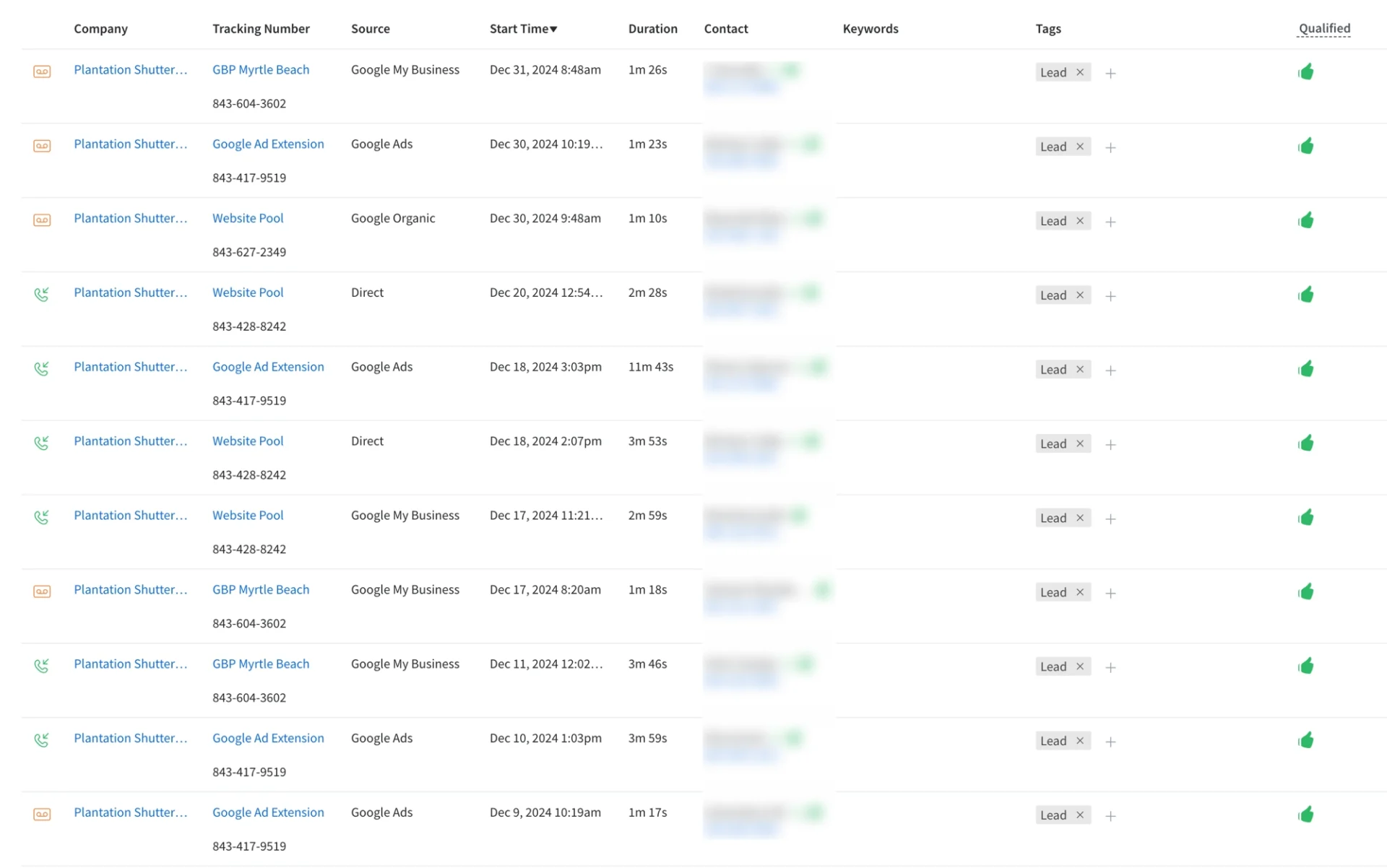Open the Plantation Shutter company link on the first row

[x=130, y=69]
